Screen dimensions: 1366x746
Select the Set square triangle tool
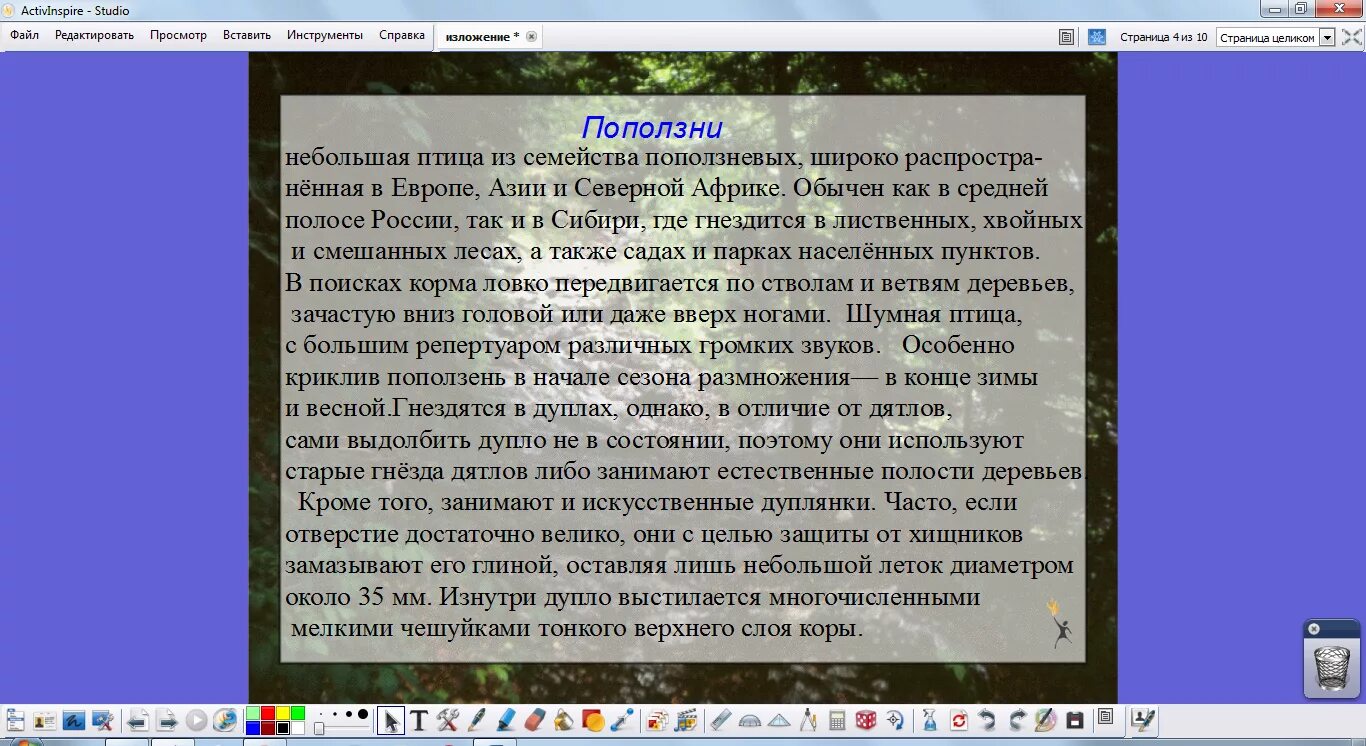tap(779, 720)
